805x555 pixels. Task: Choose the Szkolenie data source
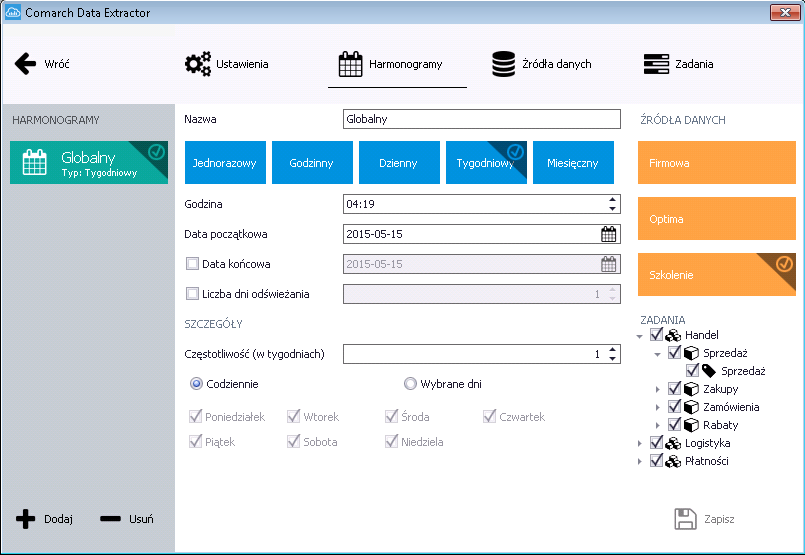click(717, 275)
